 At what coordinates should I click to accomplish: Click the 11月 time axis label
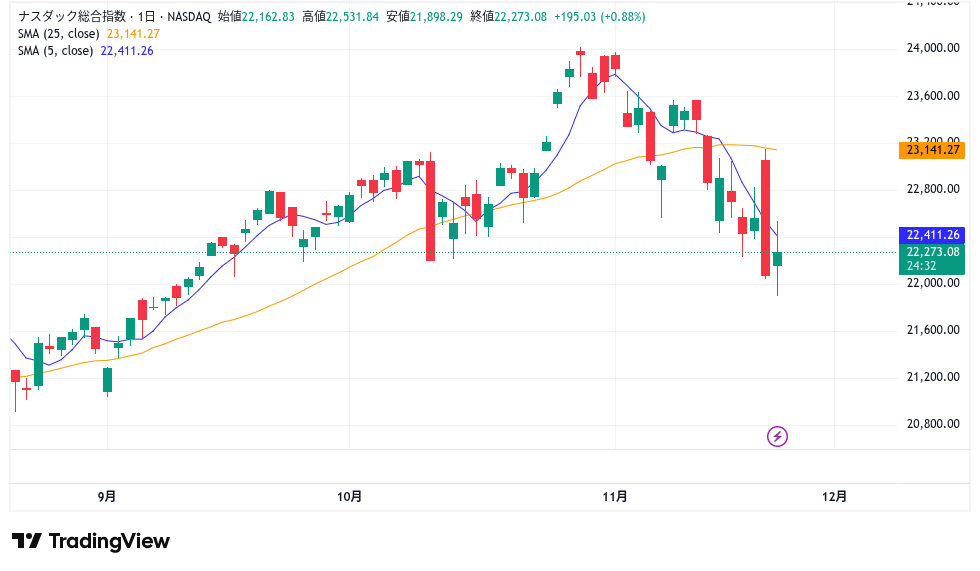coord(616,496)
